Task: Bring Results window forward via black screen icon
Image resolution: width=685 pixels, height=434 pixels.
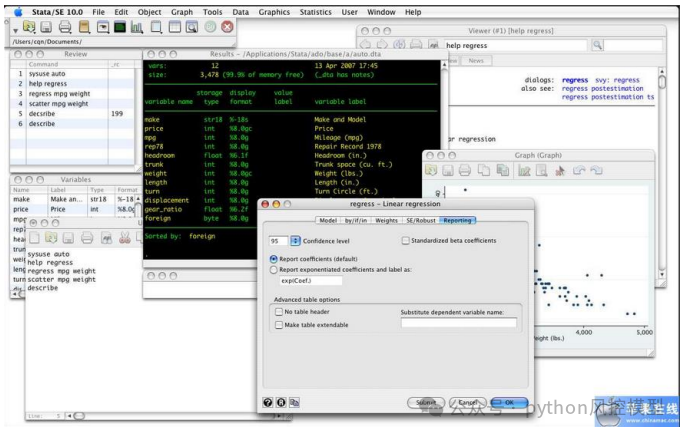Action: point(119,27)
